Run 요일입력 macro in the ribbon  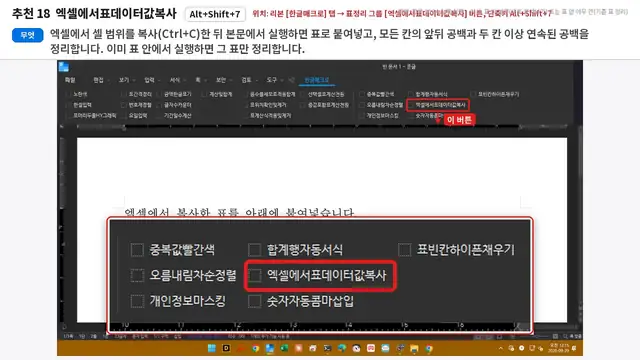pyautogui.click(x=135, y=116)
